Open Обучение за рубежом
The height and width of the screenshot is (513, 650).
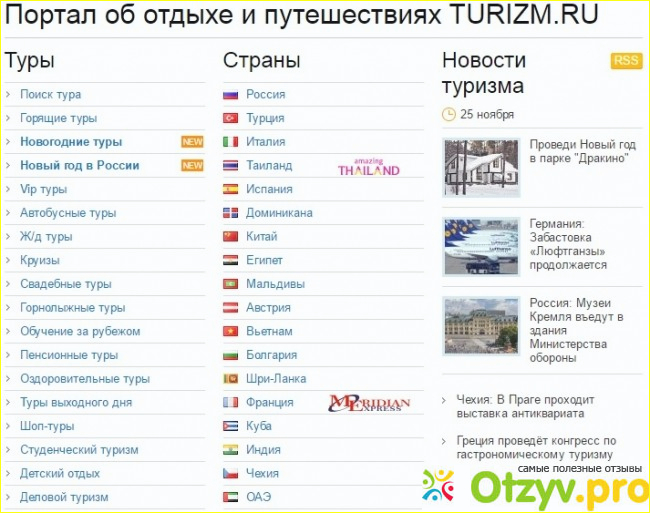[80, 331]
